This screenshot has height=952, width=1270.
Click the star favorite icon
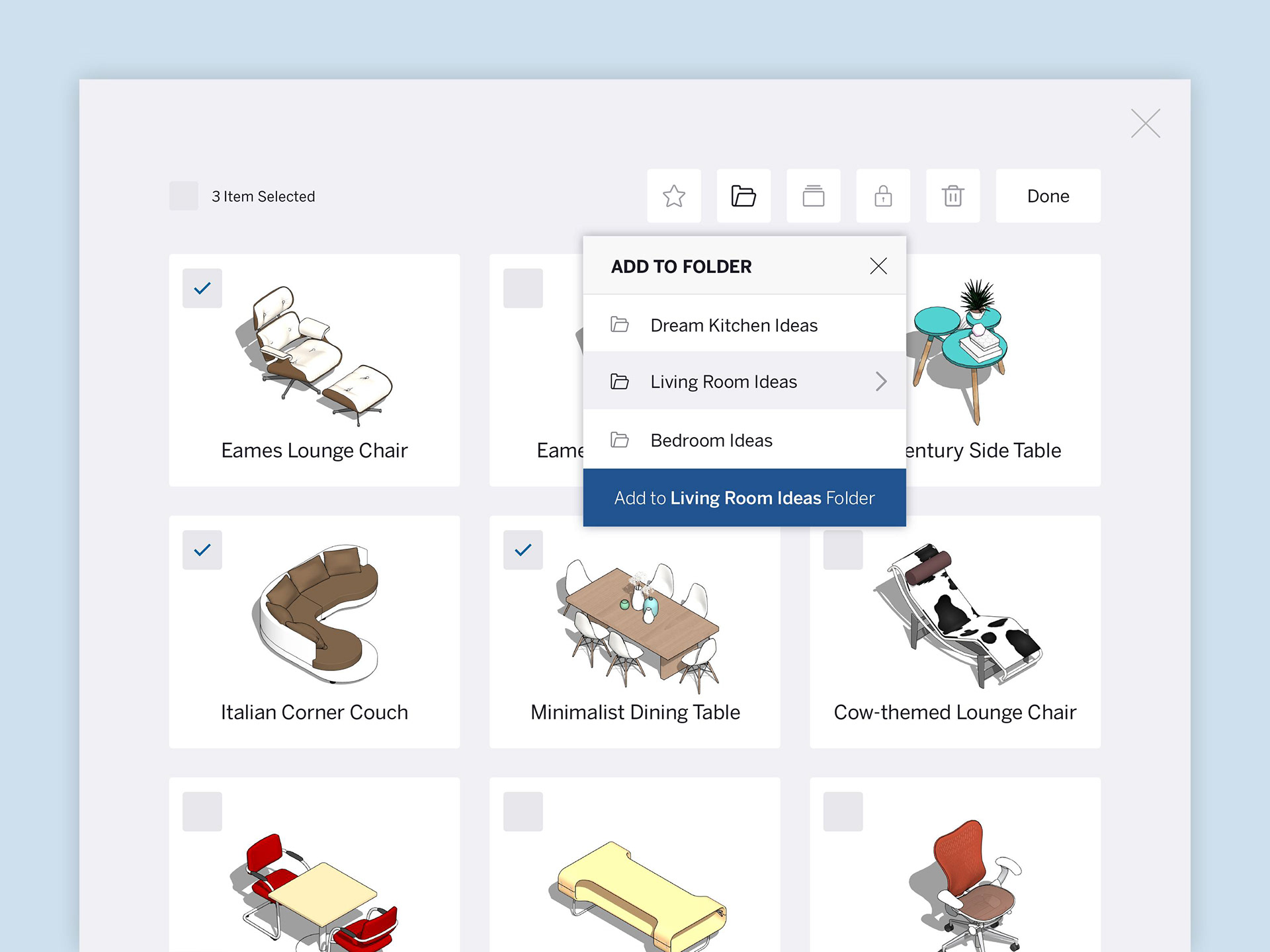tap(674, 196)
